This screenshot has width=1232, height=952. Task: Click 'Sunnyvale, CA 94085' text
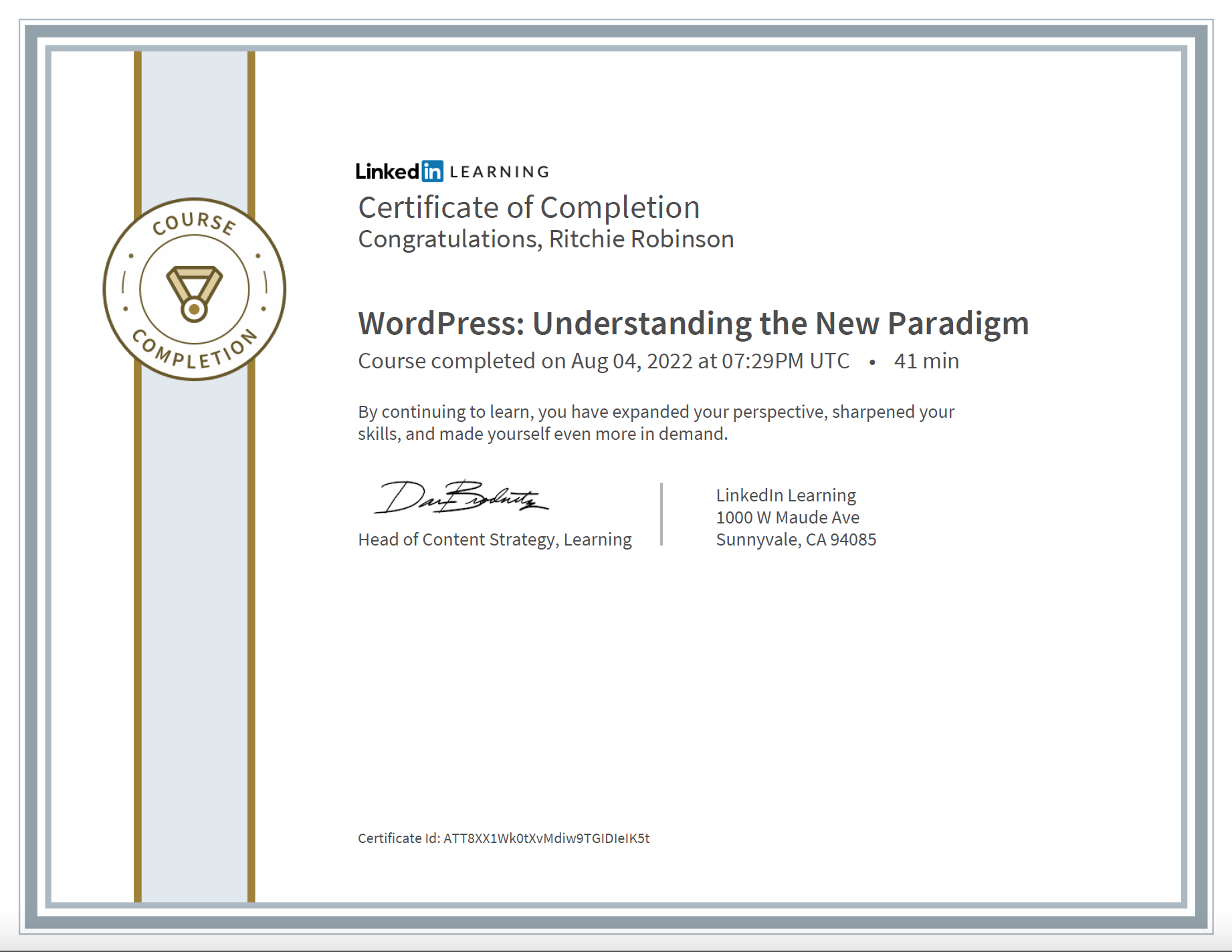click(796, 540)
